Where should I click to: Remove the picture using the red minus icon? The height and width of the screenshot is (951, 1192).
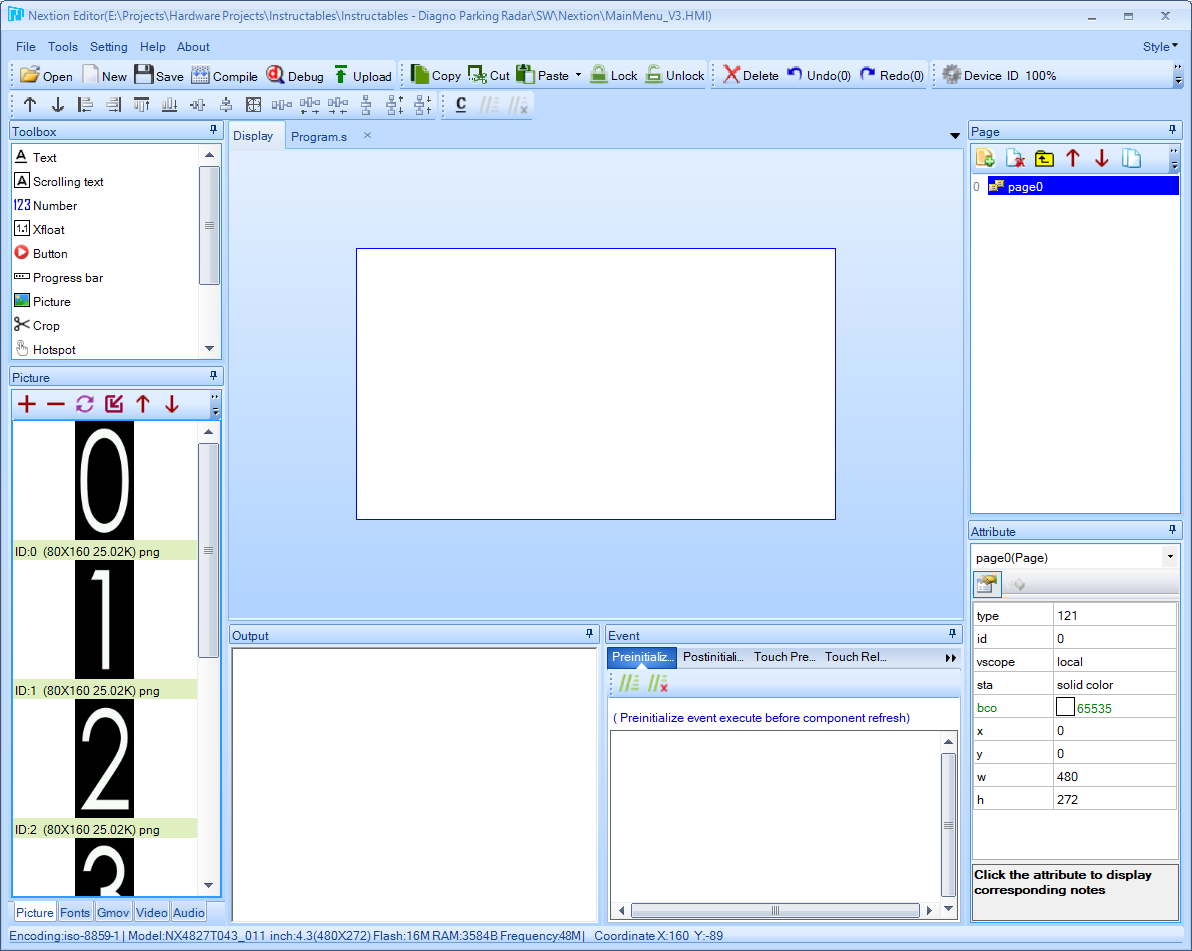tap(55, 404)
